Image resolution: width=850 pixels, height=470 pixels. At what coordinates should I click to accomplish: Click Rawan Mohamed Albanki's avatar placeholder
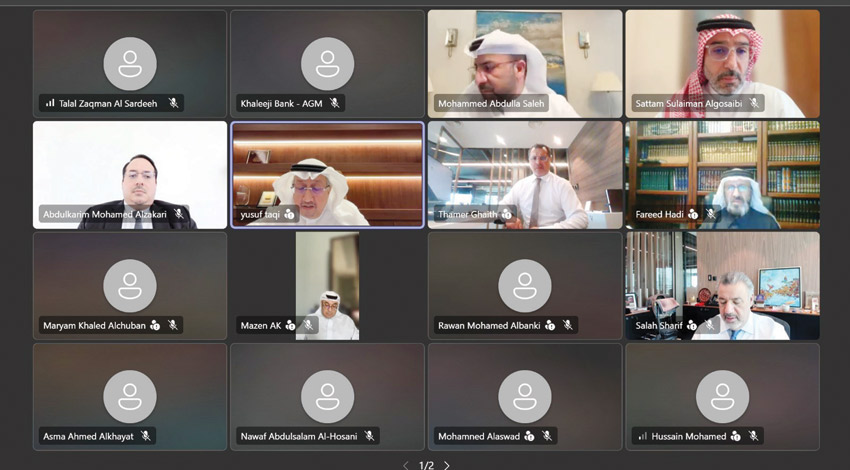524,285
